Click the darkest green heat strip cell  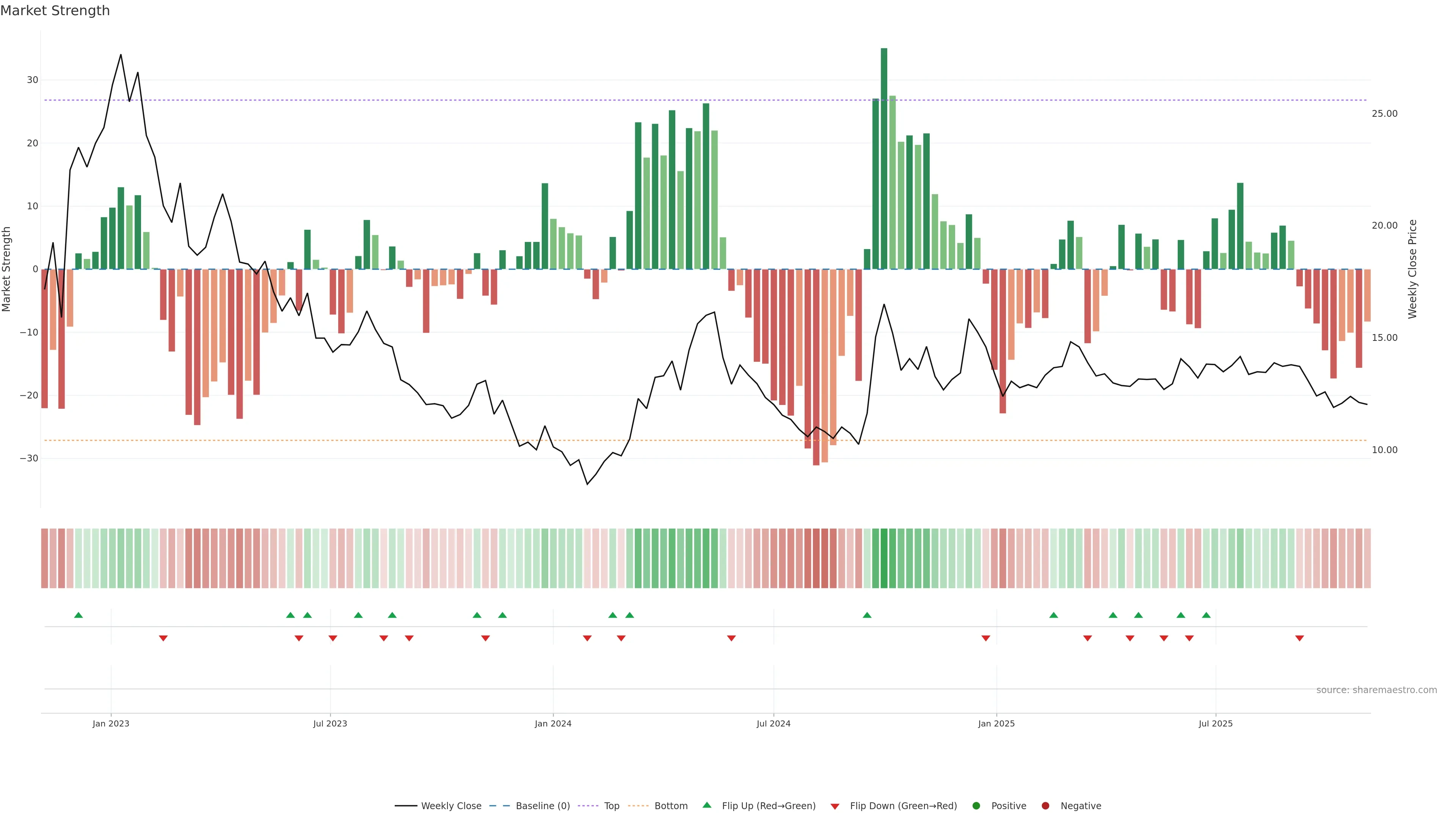coord(884,559)
